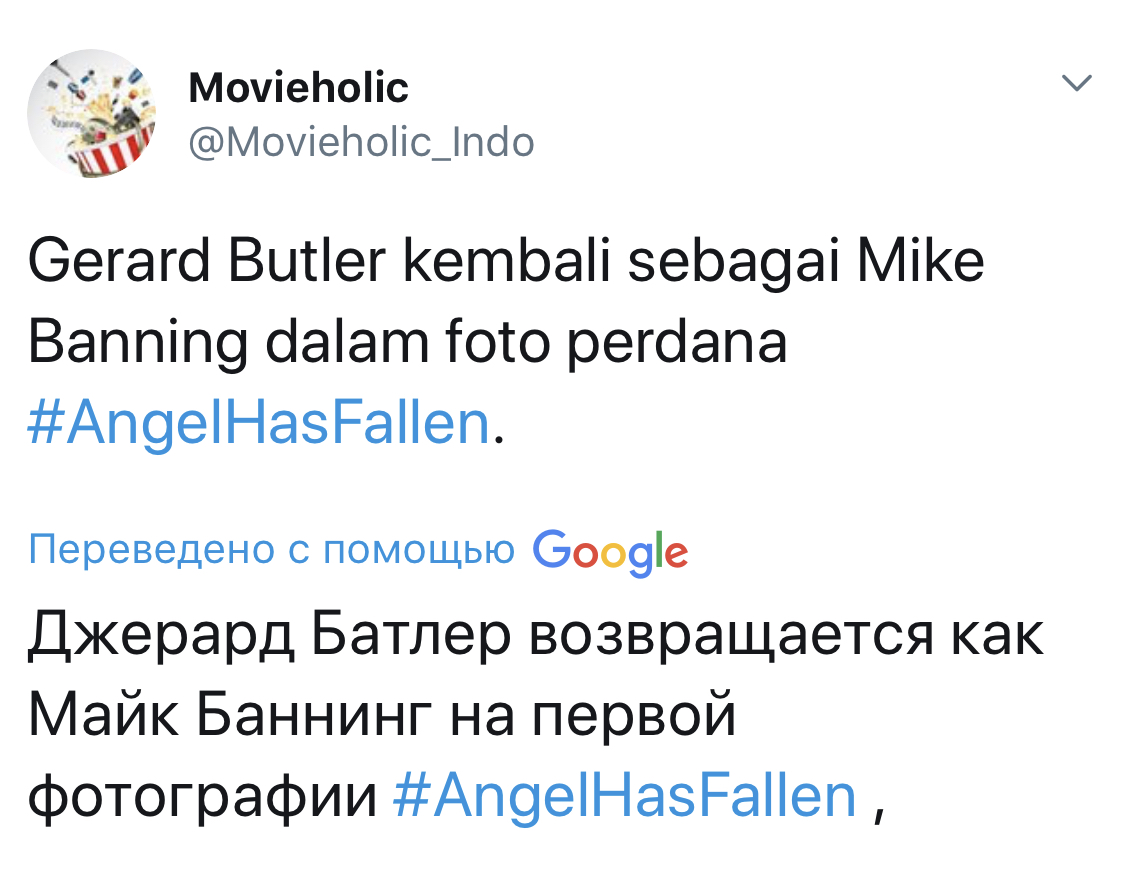Open the Movieholic profile avatar

[91, 113]
